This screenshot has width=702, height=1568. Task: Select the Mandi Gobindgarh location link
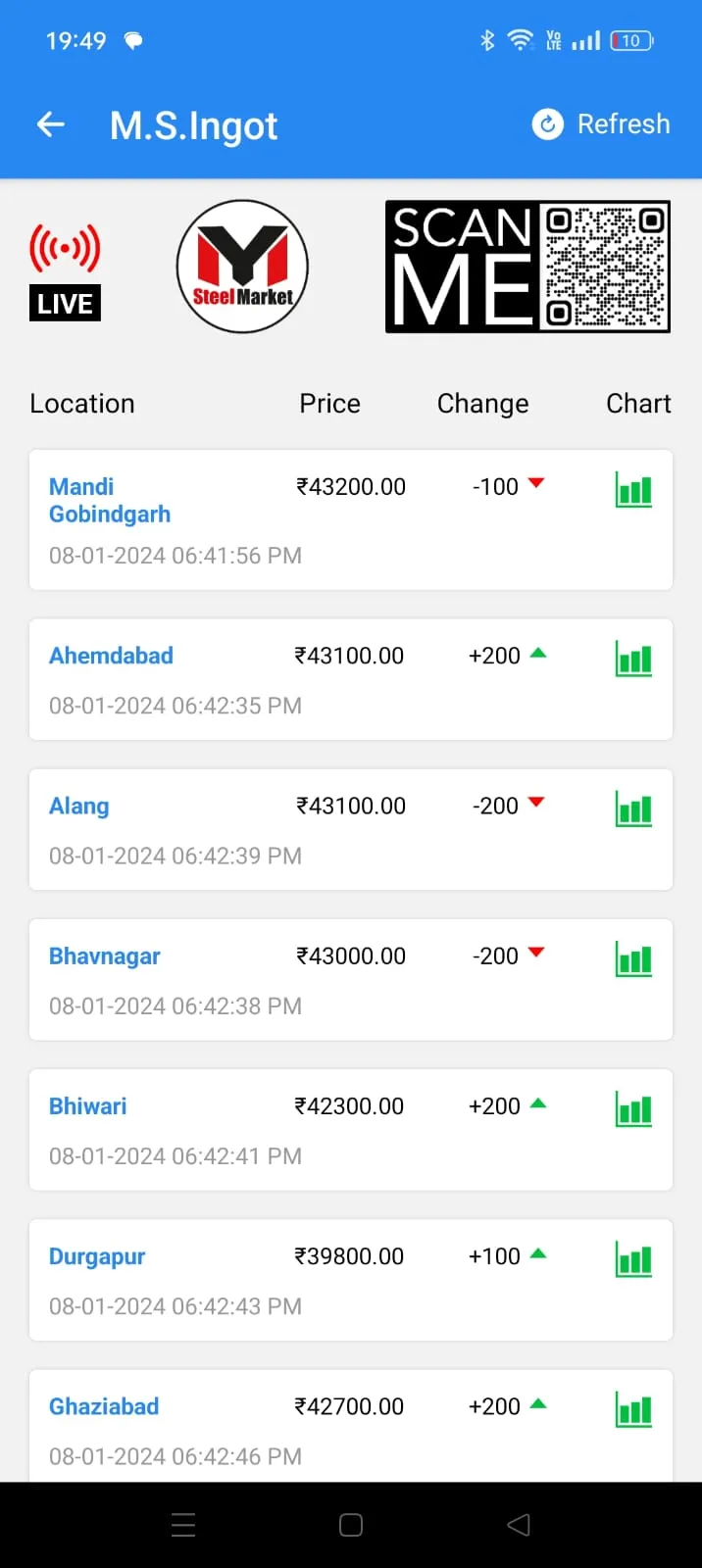[x=110, y=500]
